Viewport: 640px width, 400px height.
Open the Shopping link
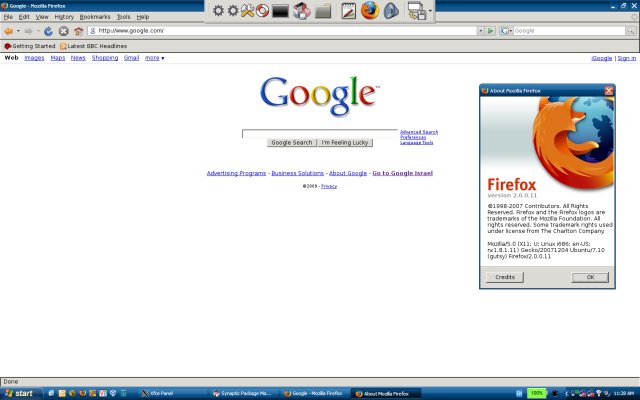pos(105,58)
